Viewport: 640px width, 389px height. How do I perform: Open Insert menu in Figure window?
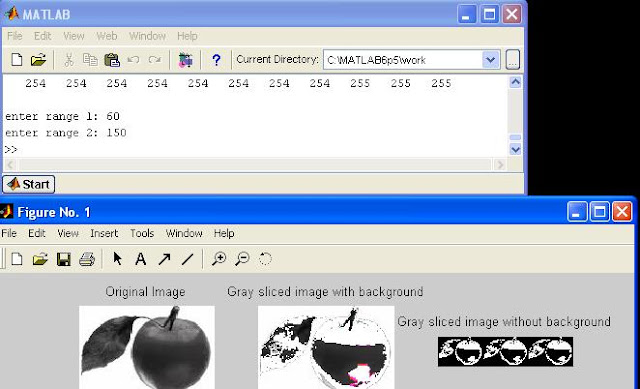point(104,233)
